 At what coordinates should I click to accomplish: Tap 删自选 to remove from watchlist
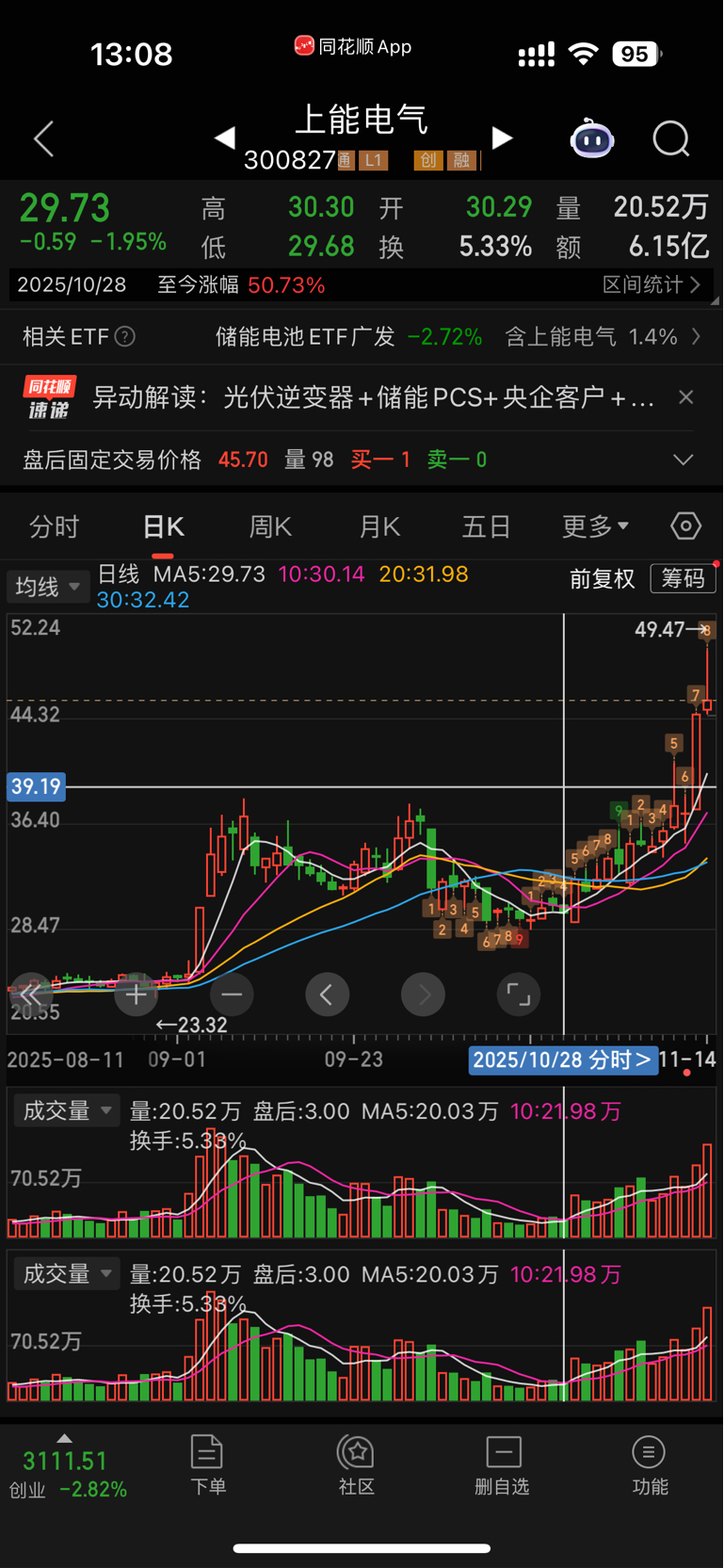pos(503,1464)
